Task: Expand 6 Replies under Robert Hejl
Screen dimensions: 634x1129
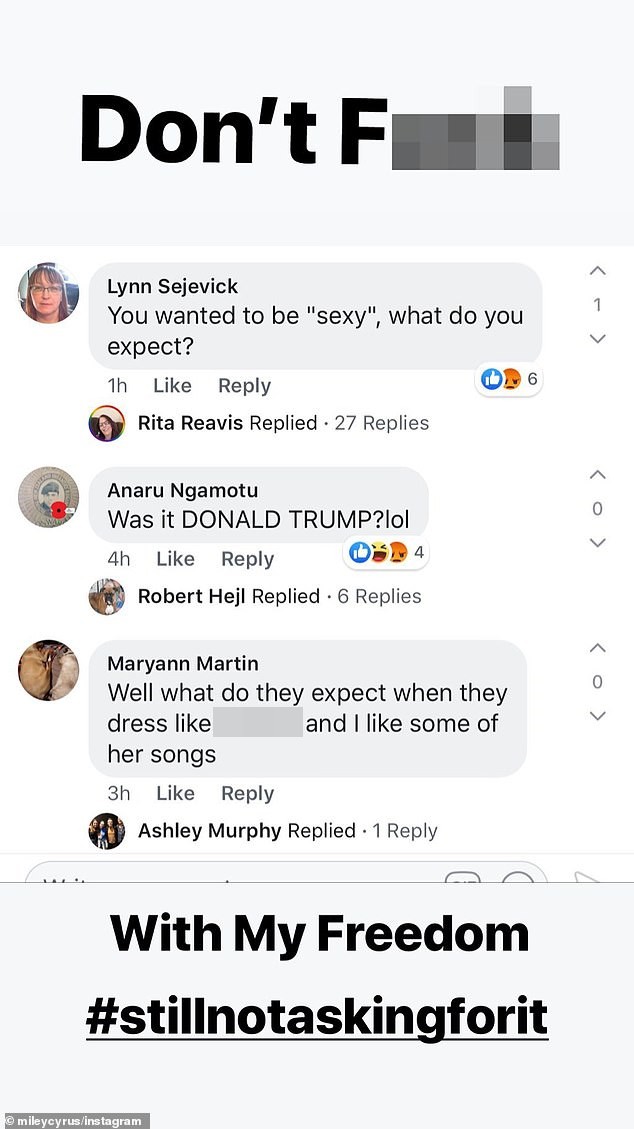Action: click(379, 596)
